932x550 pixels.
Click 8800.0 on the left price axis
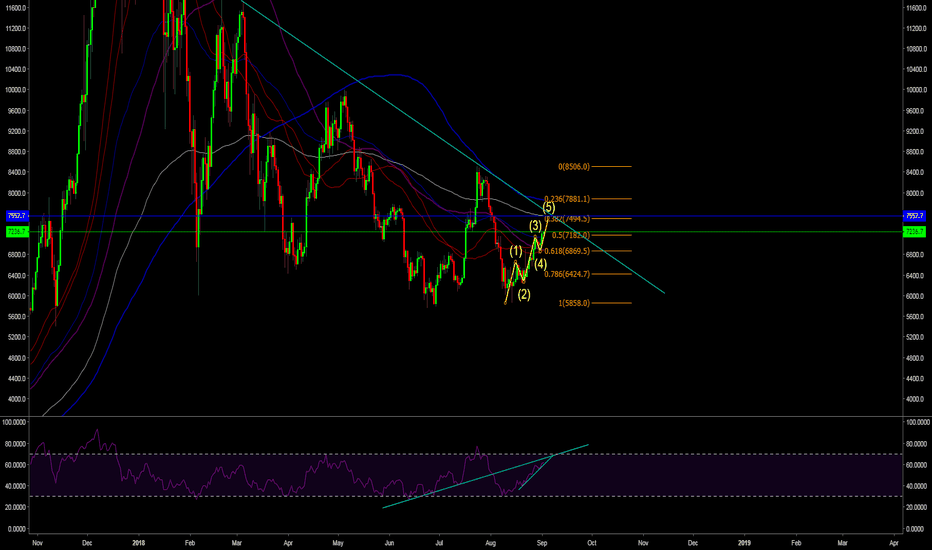(x=17, y=152)
